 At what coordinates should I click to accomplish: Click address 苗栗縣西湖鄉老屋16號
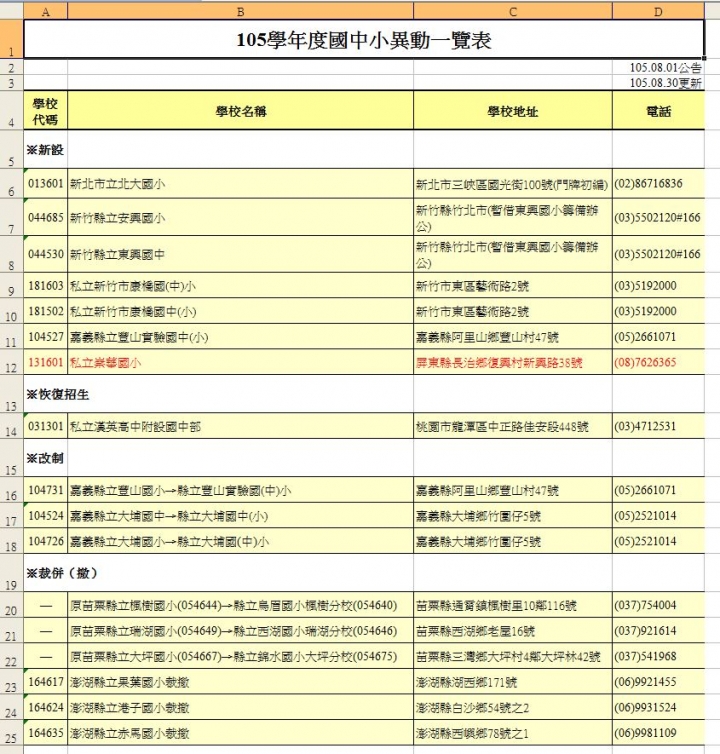[513, 630]
